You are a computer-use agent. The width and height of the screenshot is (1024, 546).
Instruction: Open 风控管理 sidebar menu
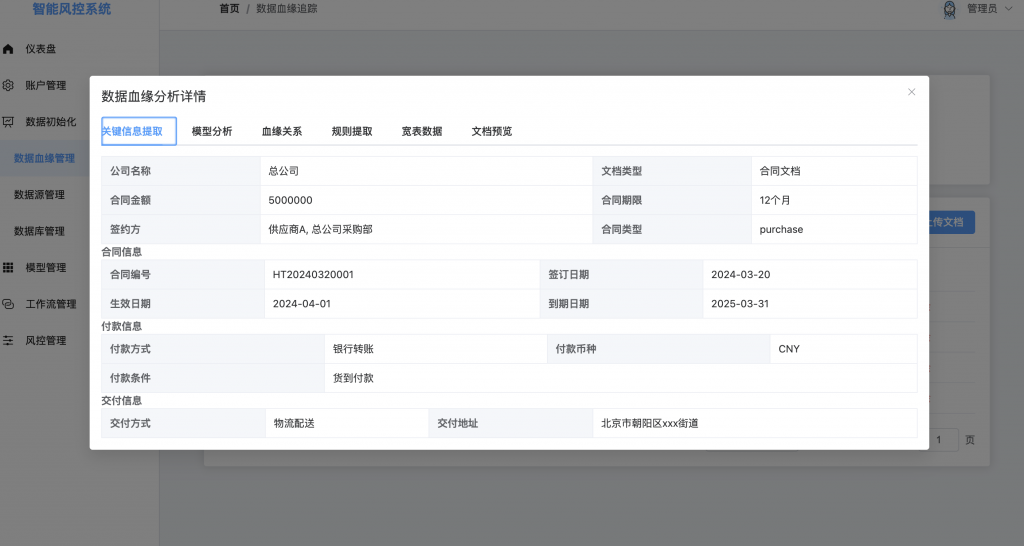46,341
